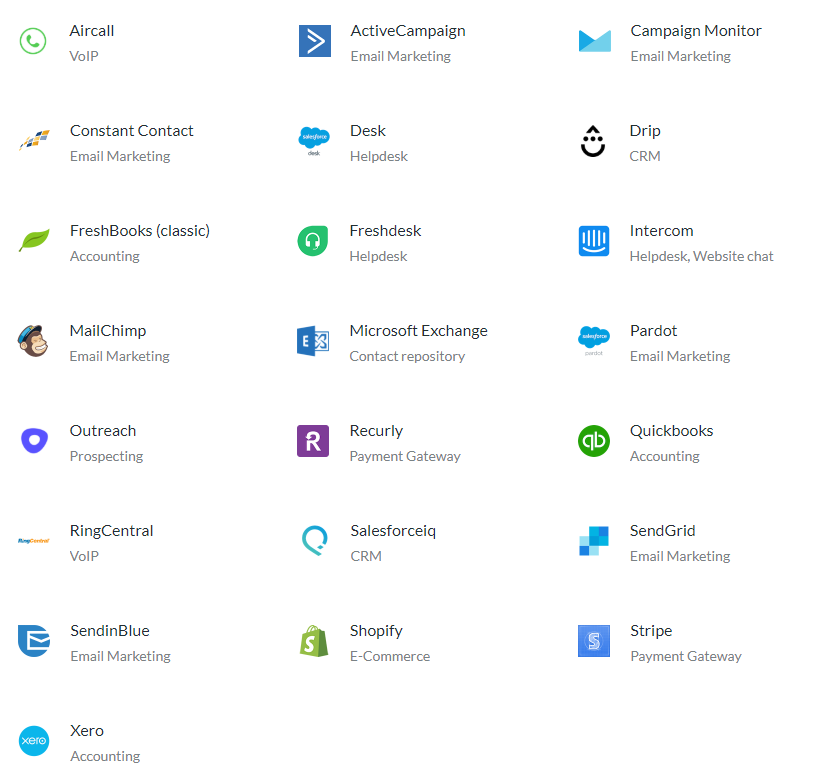Click the Campaign Monitor envelope icon
Viewport: 832px width, 779px height.
click(x=594, y=41)
